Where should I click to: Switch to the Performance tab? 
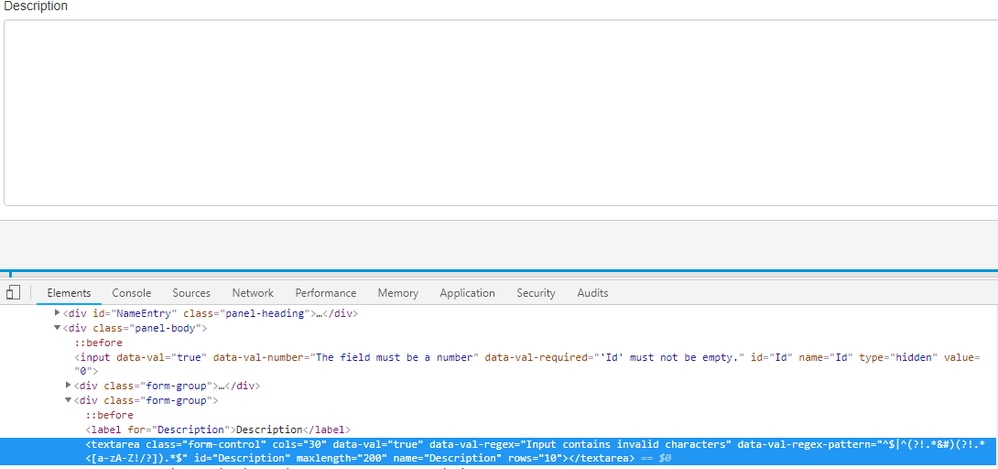[x=325, y=293]
